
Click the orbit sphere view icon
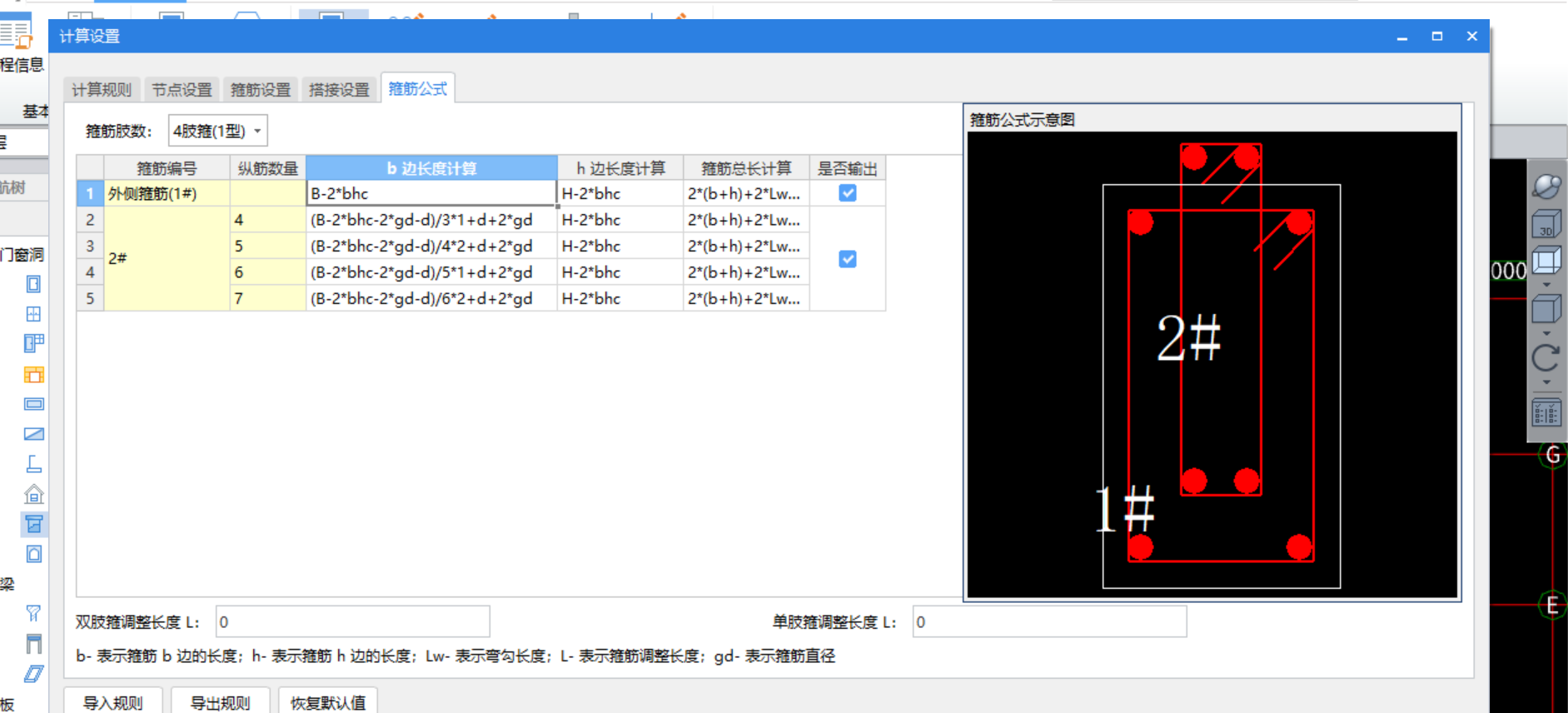pos(1546,185)
